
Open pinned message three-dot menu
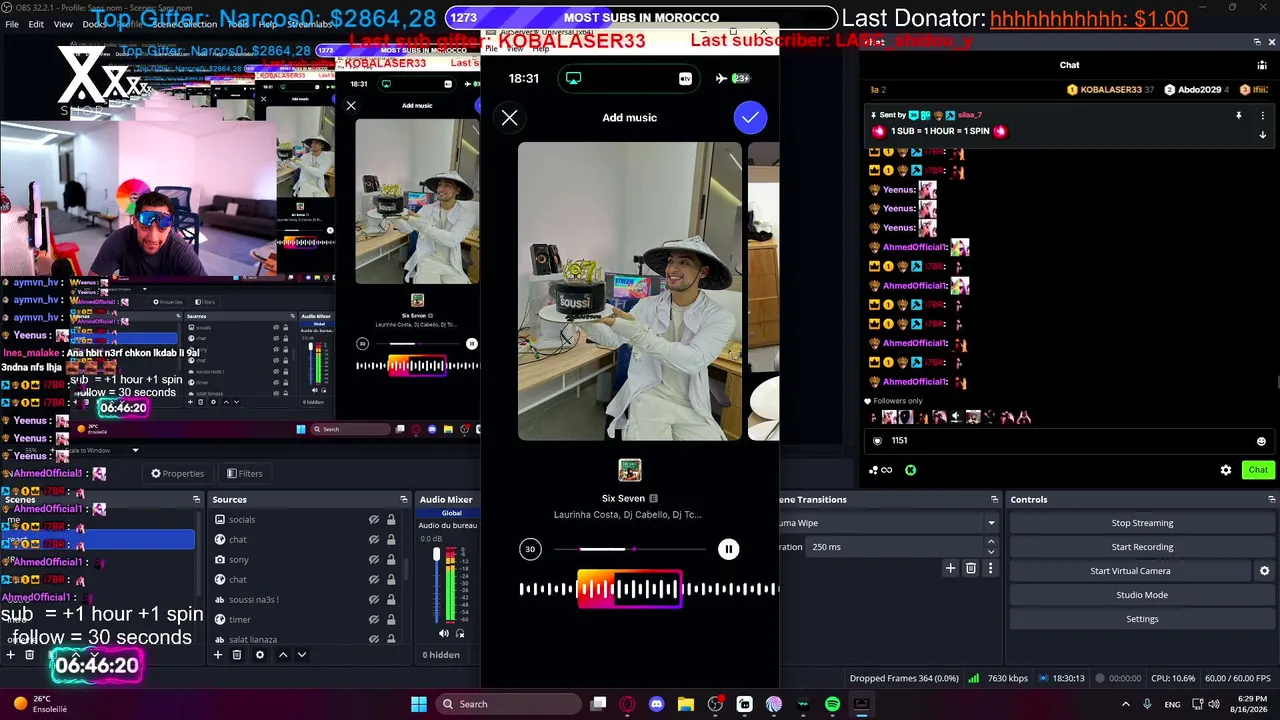pyautogui.click(x=1262, y=116)
